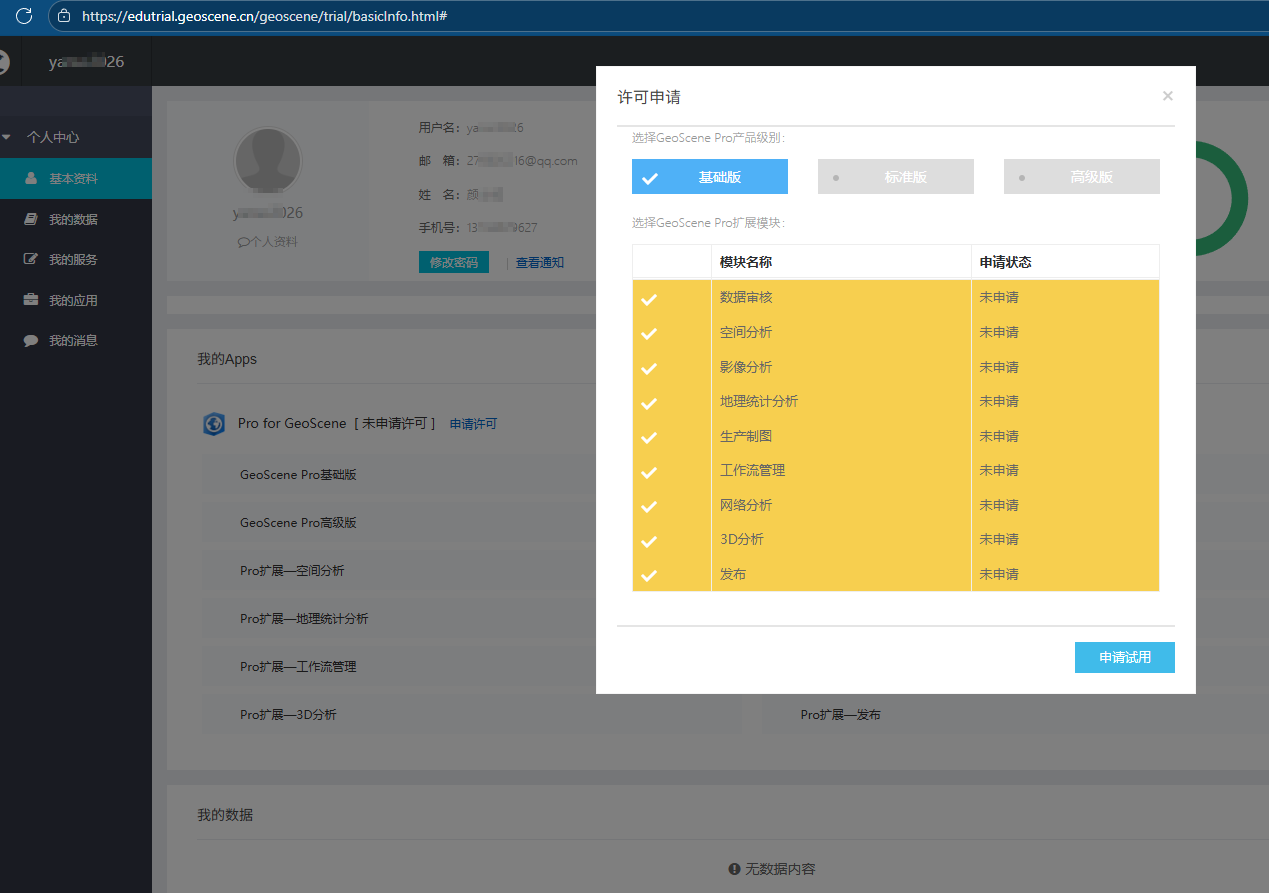This screenshot has height=893, width=1269.
Task: Close the 许可申请 dialog with the X
Action: pyautogui.click(x=1167, y=96)
